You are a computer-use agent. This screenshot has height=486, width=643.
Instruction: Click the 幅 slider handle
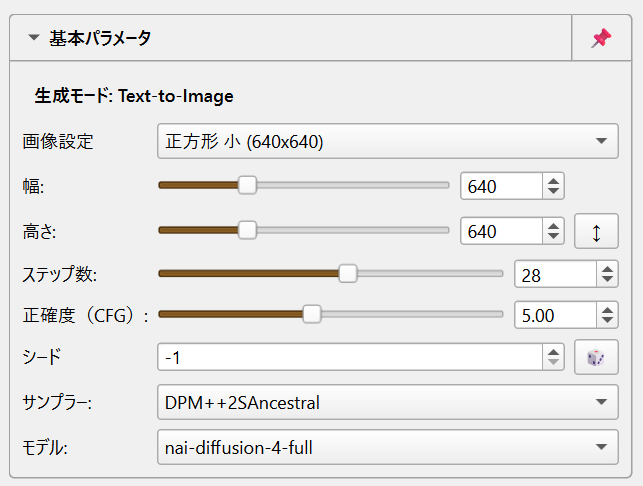coord(247,185)
